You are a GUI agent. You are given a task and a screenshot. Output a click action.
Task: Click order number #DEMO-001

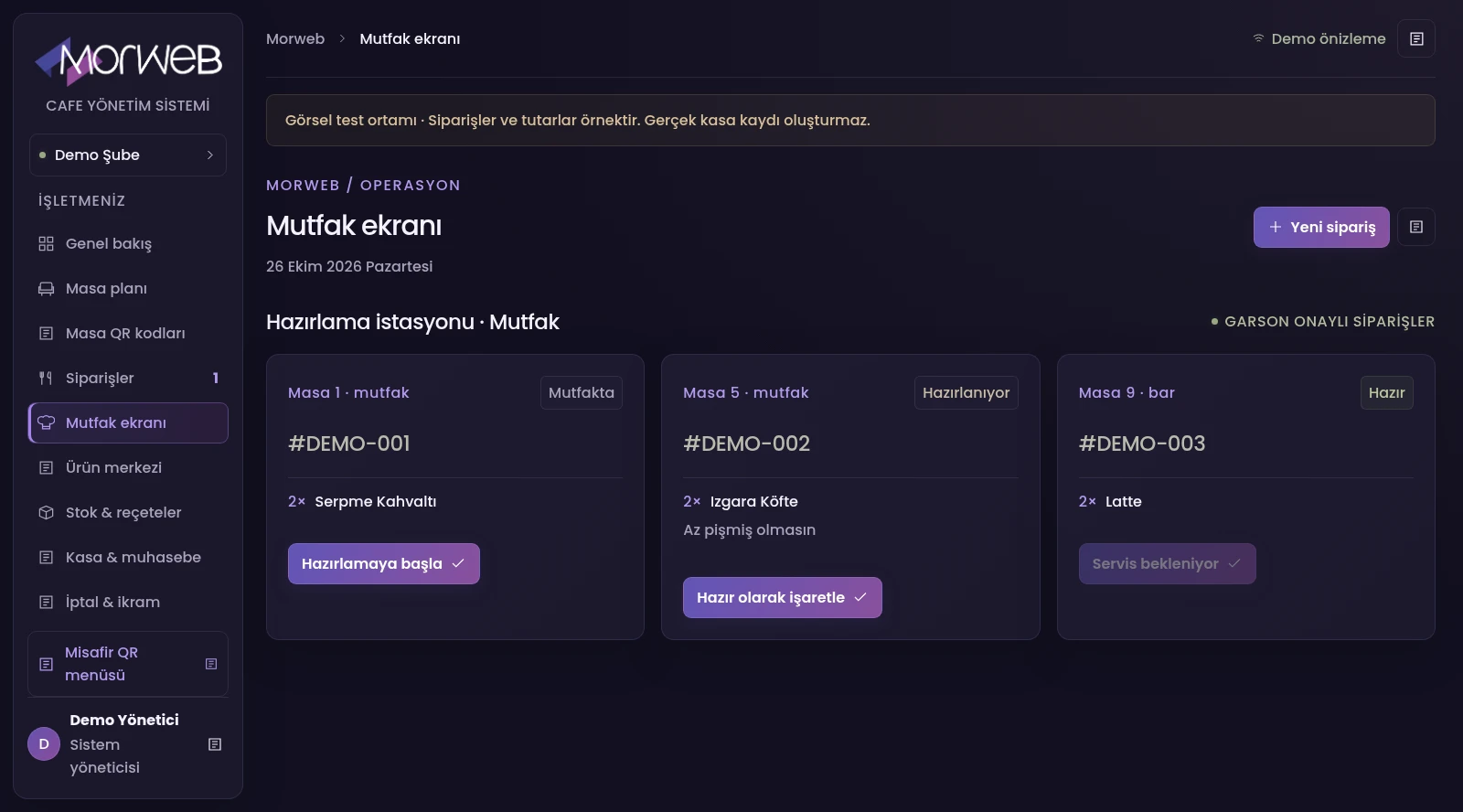tap(349, 443)
